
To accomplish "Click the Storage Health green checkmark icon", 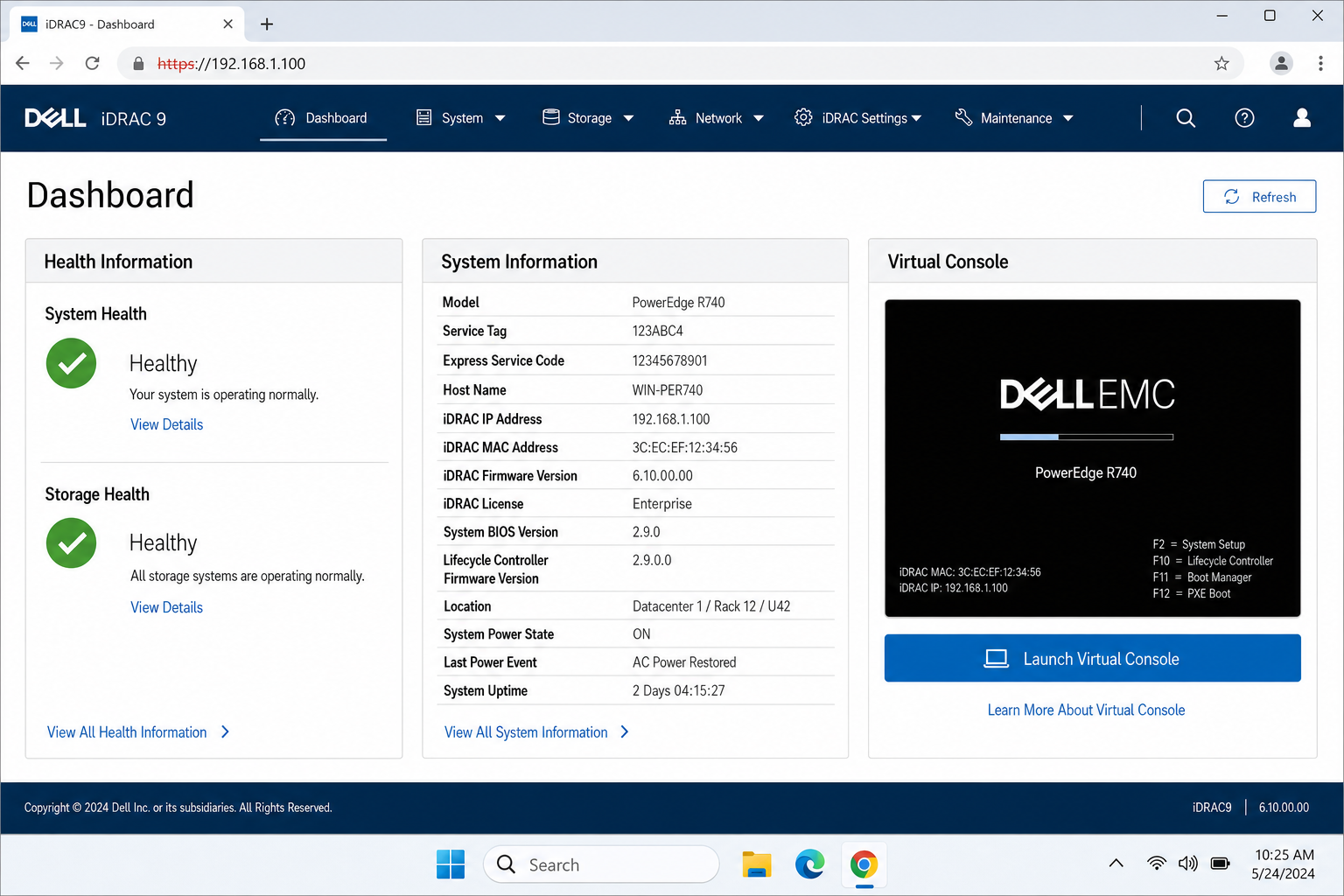I will click(72, 543).
